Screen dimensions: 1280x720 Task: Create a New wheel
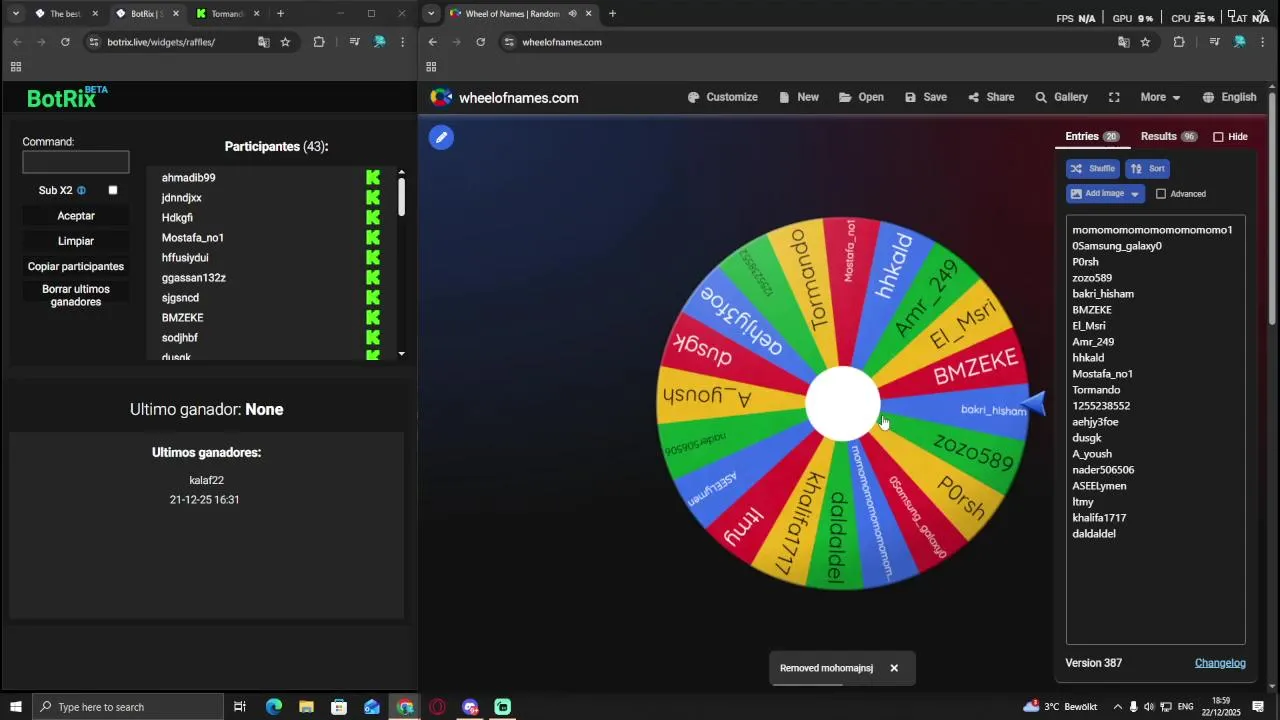tap(798, 97)
